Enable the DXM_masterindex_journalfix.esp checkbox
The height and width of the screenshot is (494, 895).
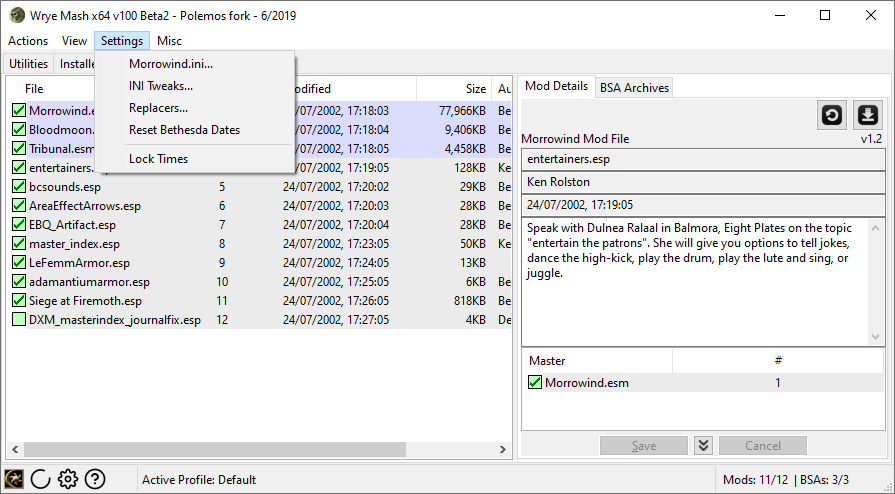point(19,320)
